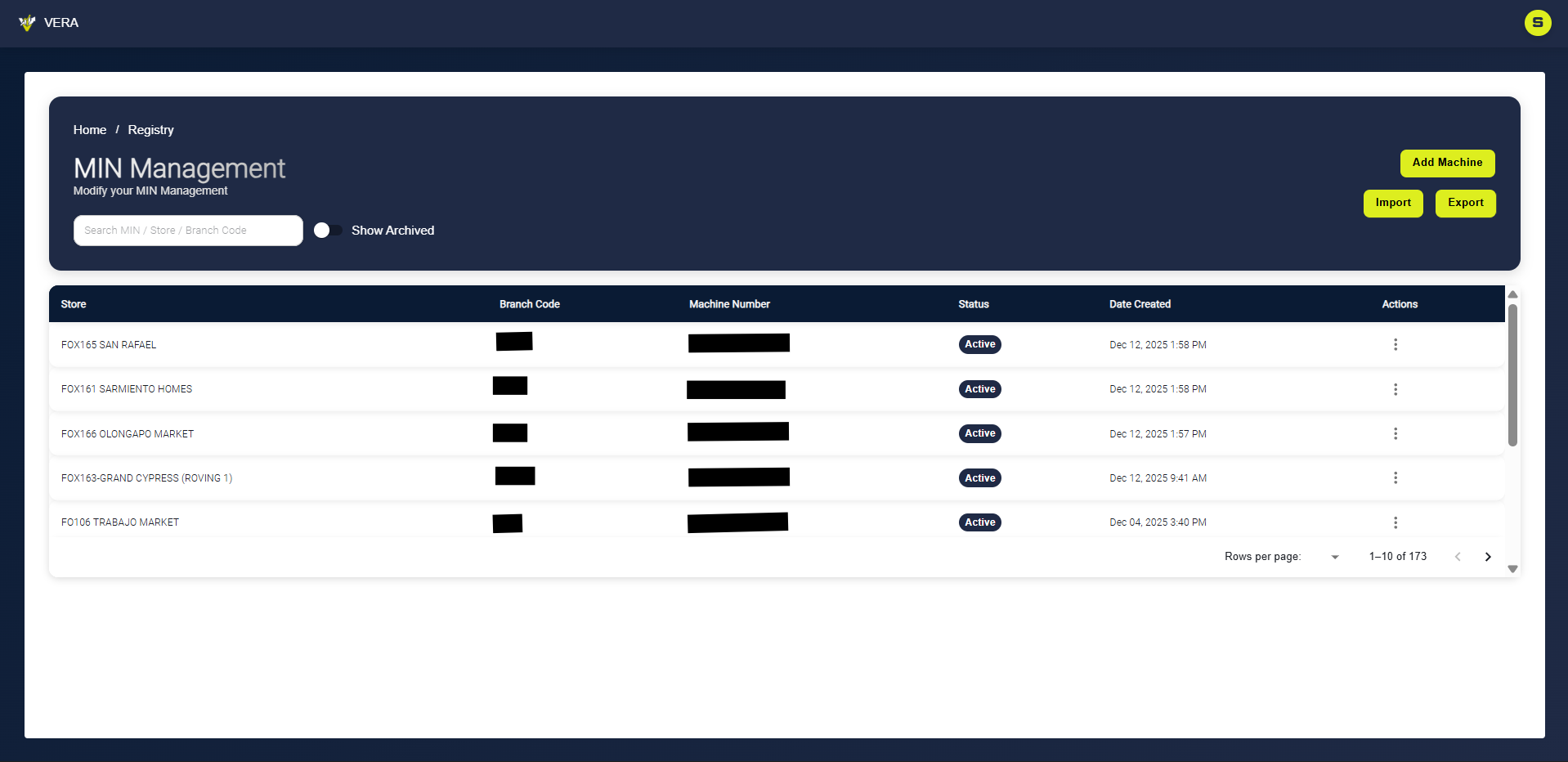Screen dimensions: 1568x762
Task: Open actions menu for FOX161 SARMIENTO HOMES
Action: 1396,389
